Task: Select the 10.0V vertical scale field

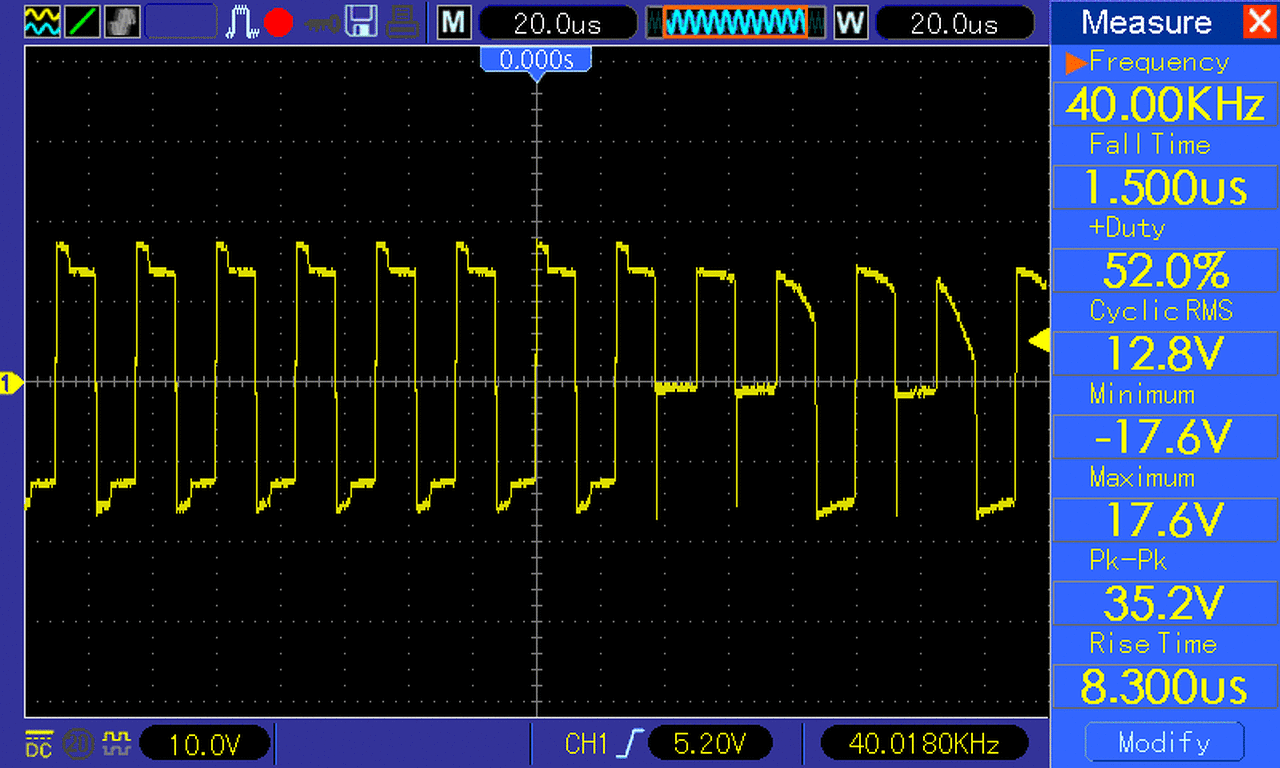Action: click(x=205, y=743)
